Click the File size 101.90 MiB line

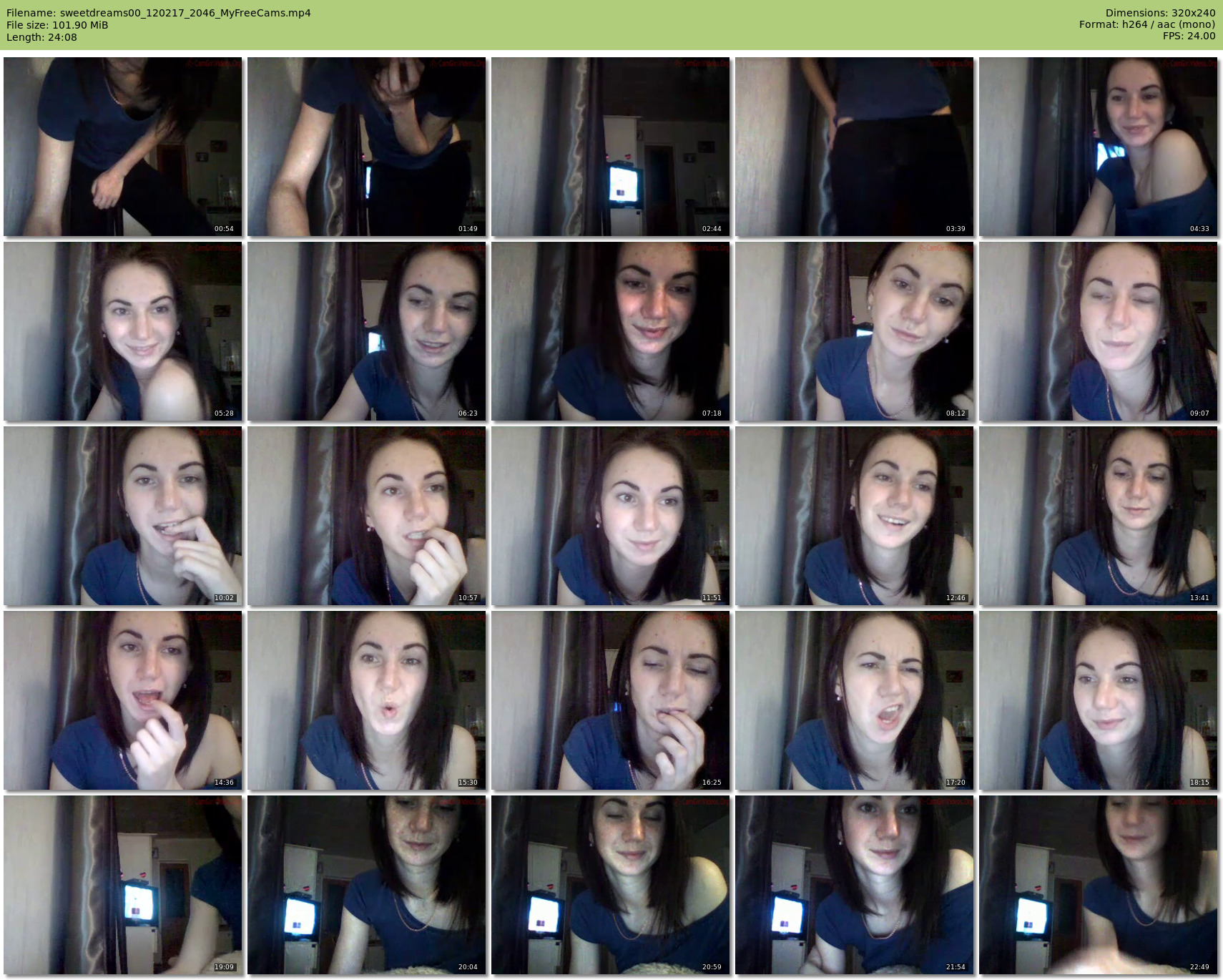coord(57,25)
